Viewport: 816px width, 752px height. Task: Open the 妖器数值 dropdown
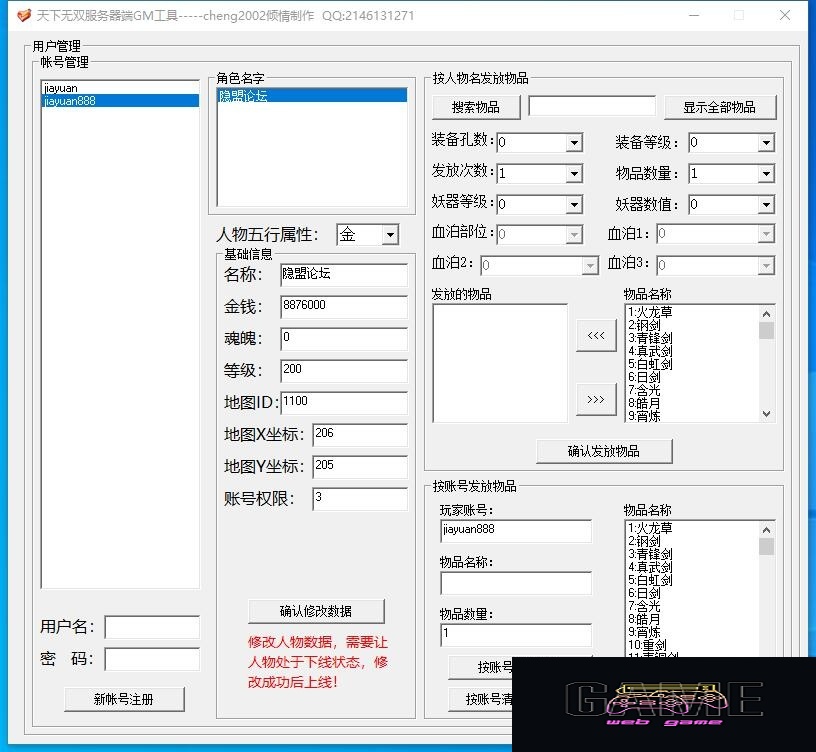pyautogui.click(x=766, y=204)
